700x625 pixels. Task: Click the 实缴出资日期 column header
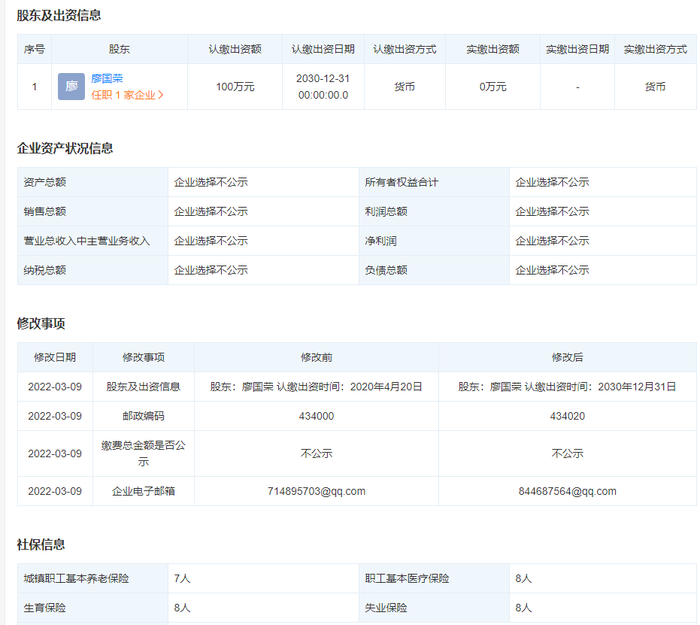tap(577, 49)
